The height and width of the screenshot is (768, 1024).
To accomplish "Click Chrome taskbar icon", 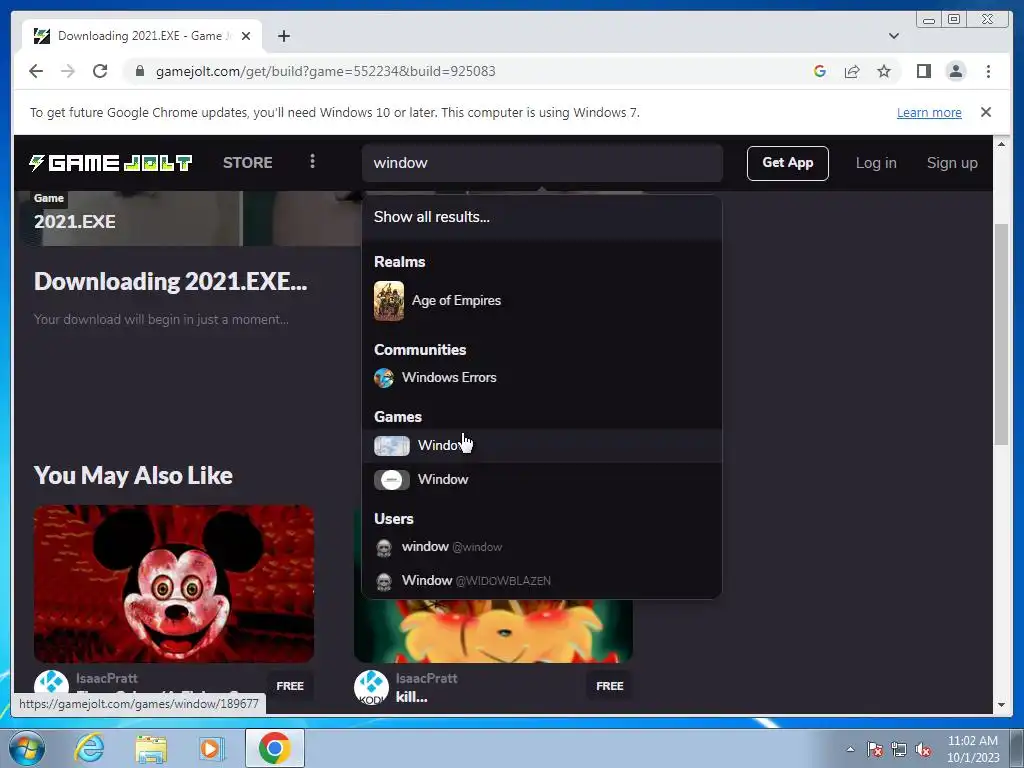I will (x=275, y=748).
